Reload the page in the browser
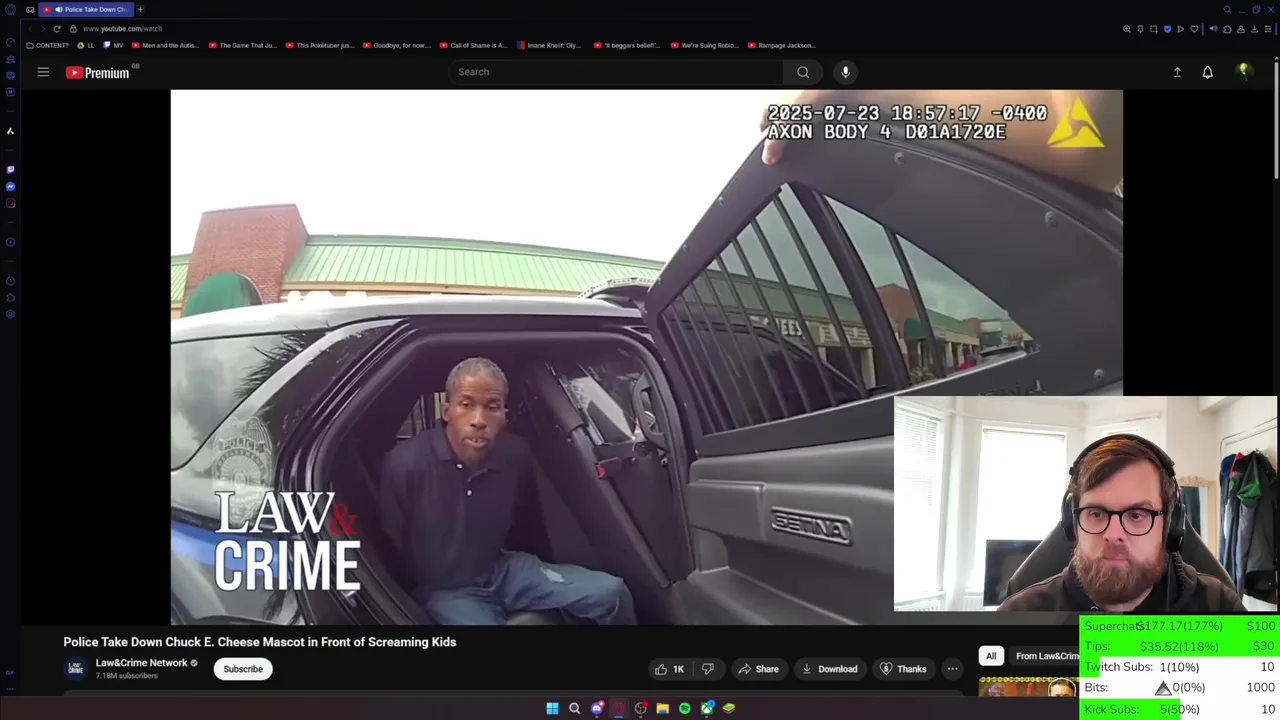This screenshot has width=1280, height=720. 57,29
